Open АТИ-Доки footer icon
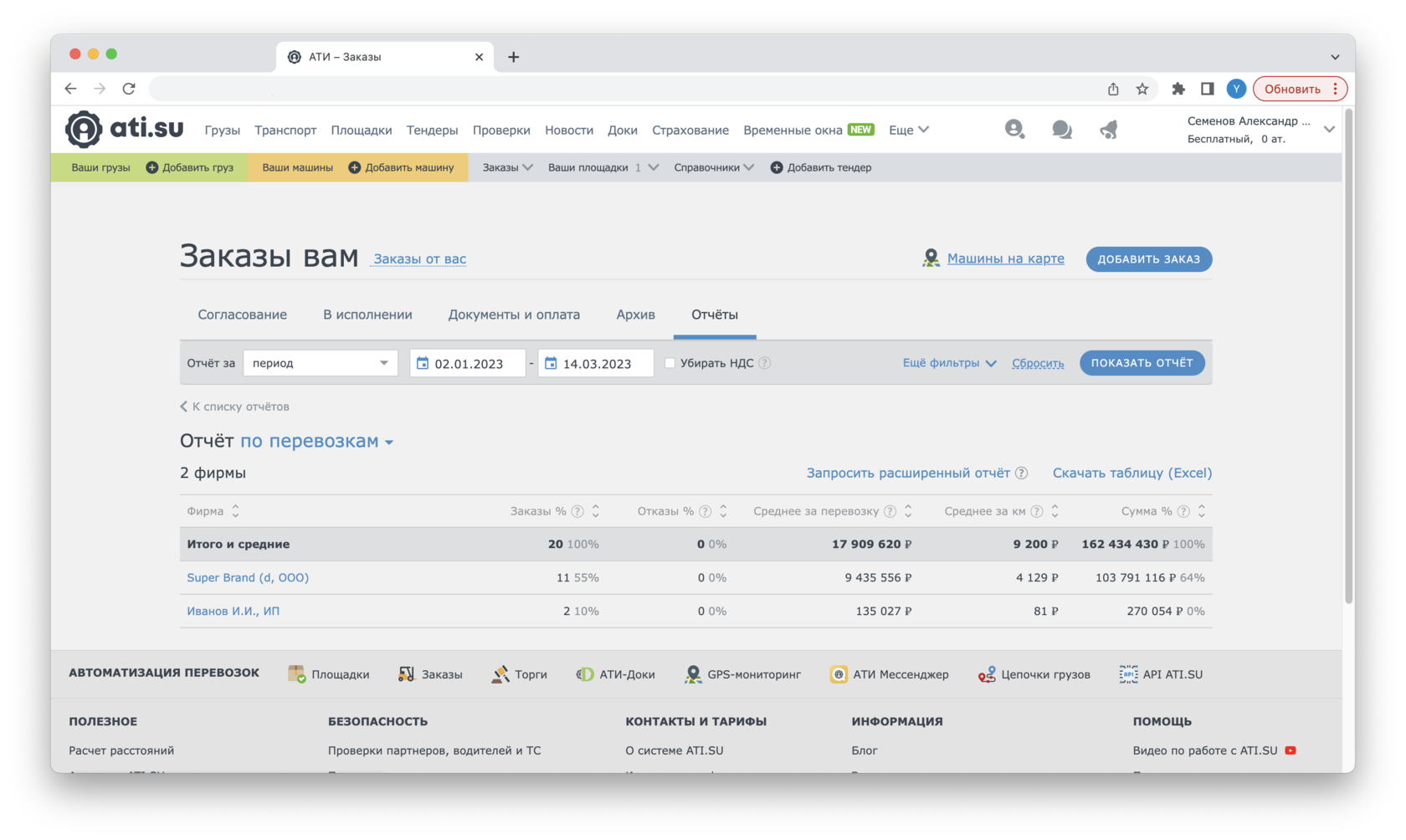Image resolution: width=1406 pixels, height=840 pixels. [x=585, y=674]
